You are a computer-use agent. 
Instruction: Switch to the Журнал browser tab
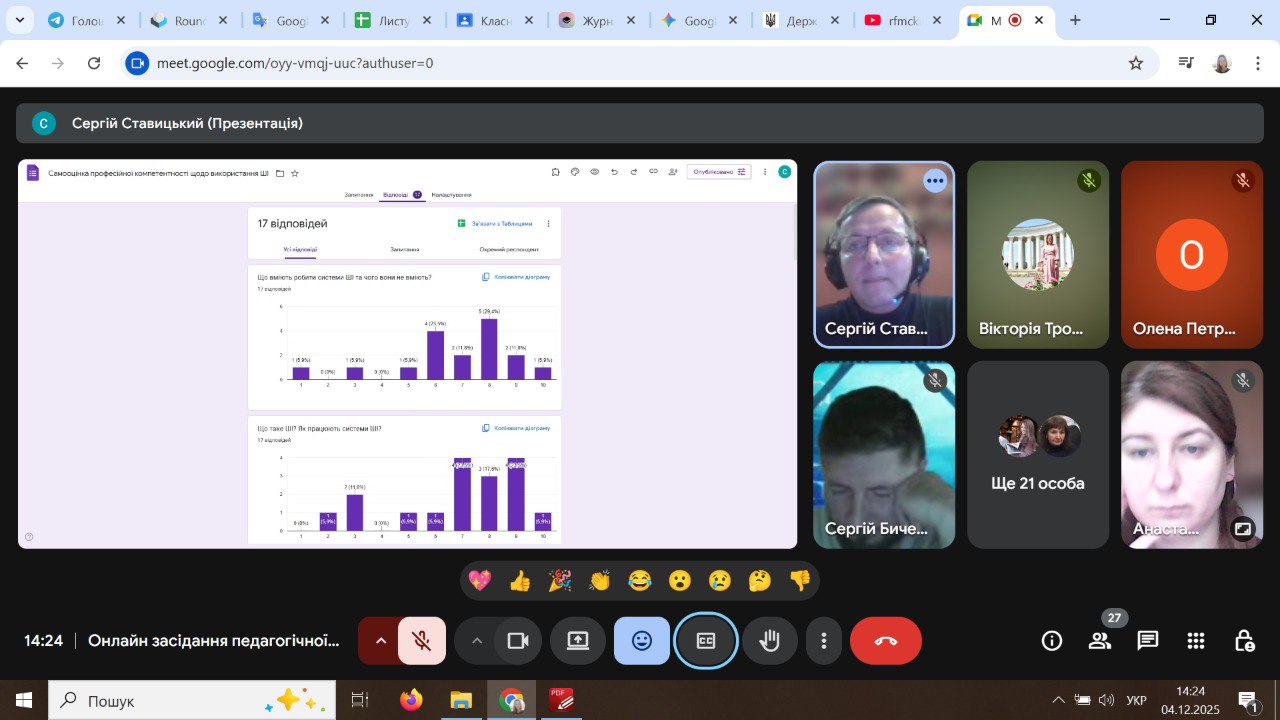pyautogui.click(x=597, y=21)
